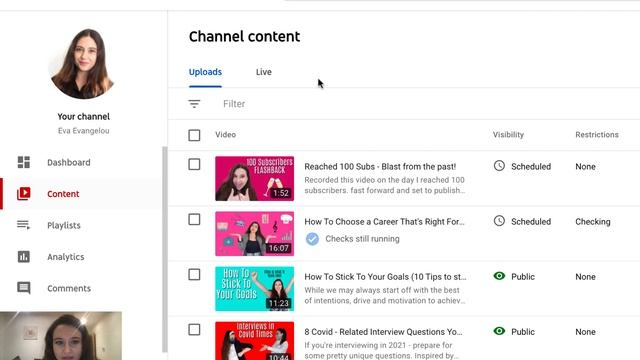
Task: Click clock icon for How To Choose a Career video
Action: 499,221
